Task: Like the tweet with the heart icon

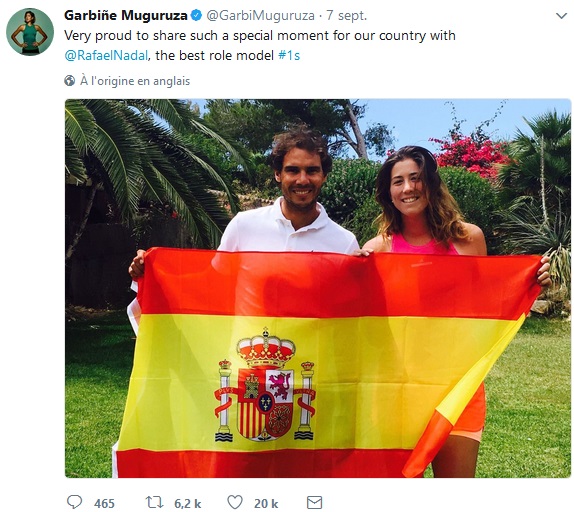Action: point(235,502)
